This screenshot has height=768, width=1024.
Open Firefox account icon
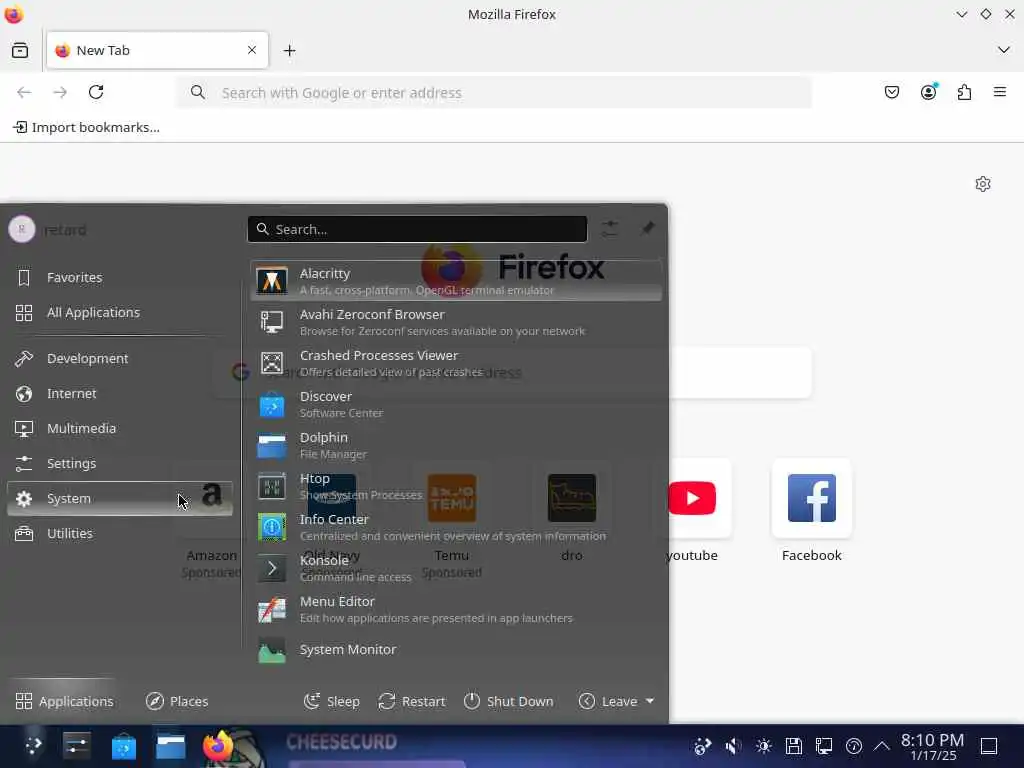929,92
